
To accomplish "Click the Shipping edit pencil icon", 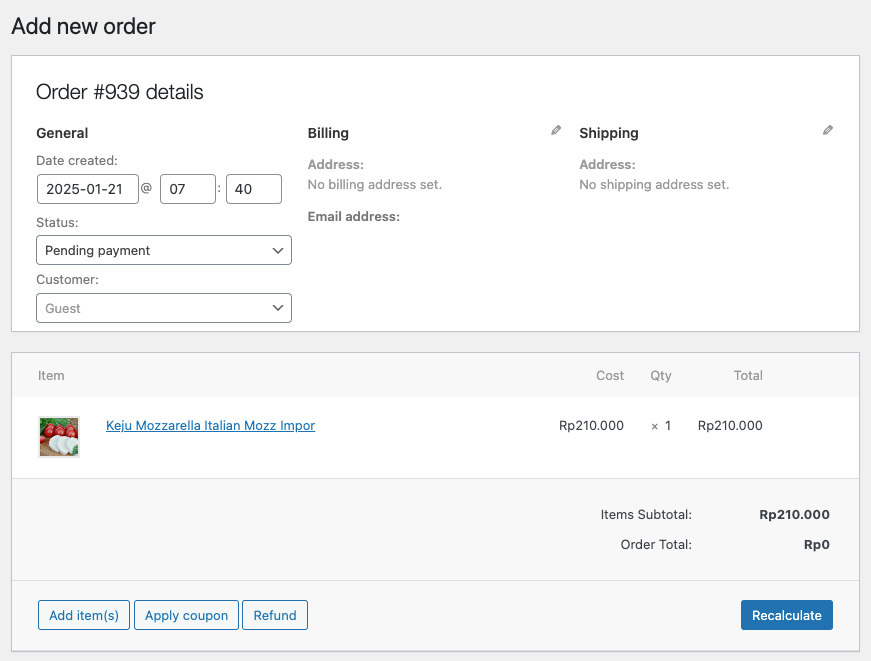I will pyautogui.click(x=828, y=130).
